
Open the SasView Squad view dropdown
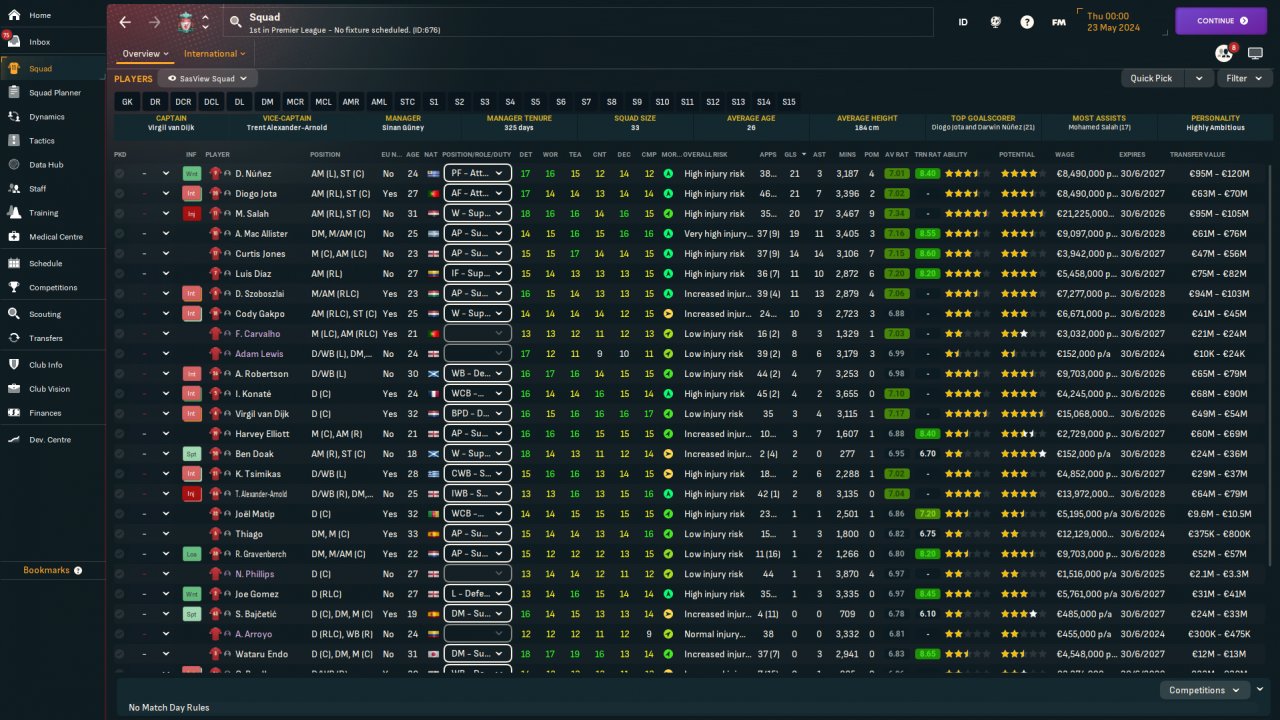[207, 78]
